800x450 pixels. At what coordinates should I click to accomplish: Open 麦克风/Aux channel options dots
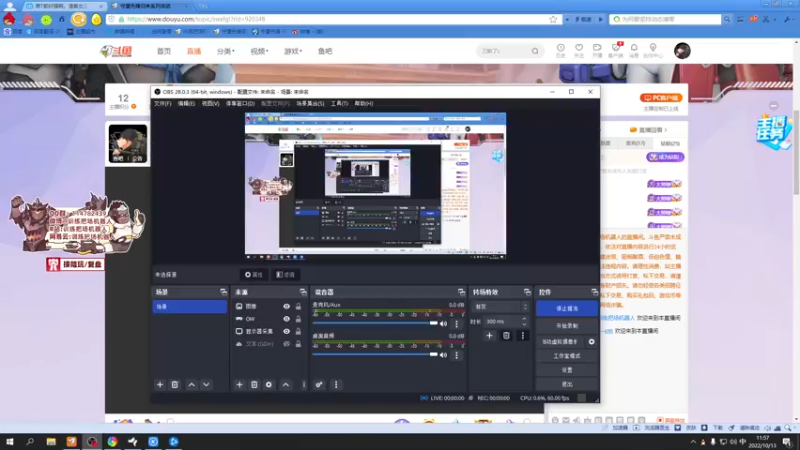tap(457, 323)
